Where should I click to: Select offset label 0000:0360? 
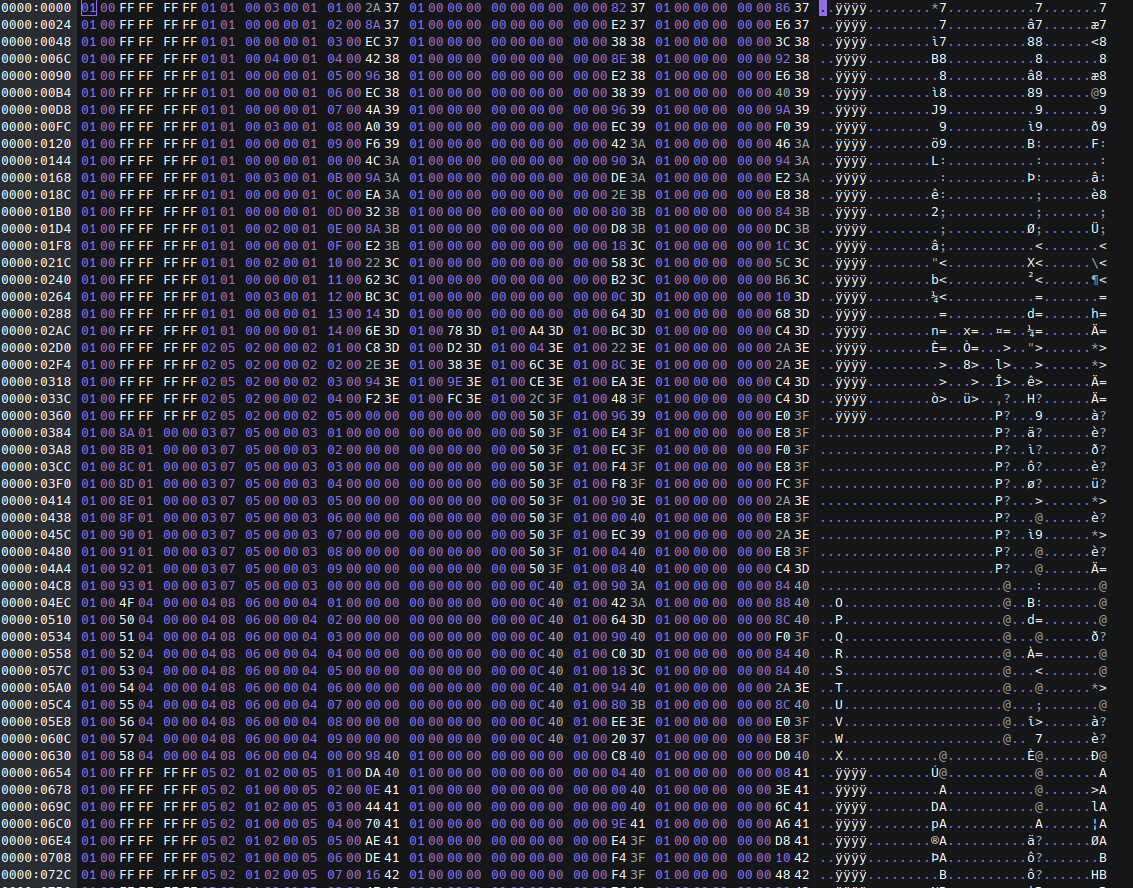36,415
